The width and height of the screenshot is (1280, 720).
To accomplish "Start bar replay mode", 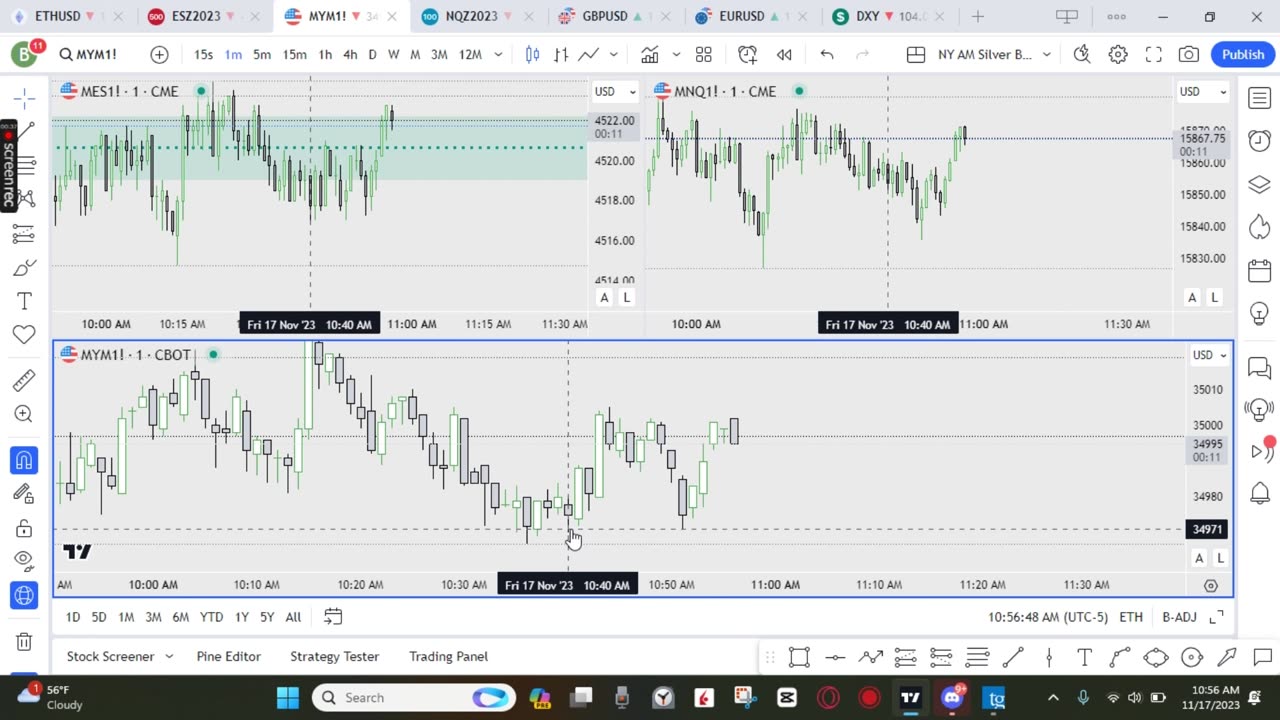I will click(x=785, y=55).
